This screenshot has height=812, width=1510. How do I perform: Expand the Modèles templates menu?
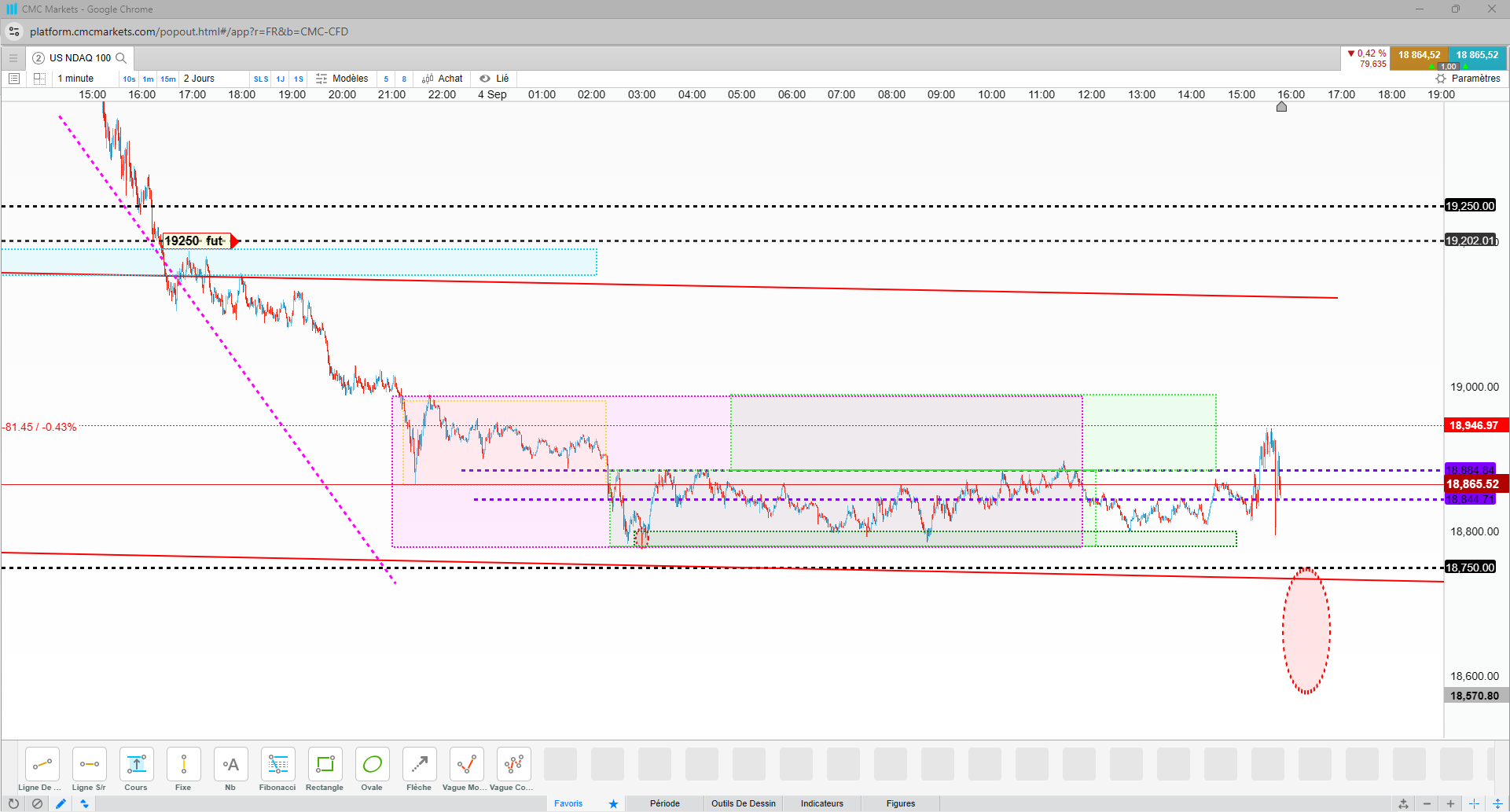tap(342, 79)
